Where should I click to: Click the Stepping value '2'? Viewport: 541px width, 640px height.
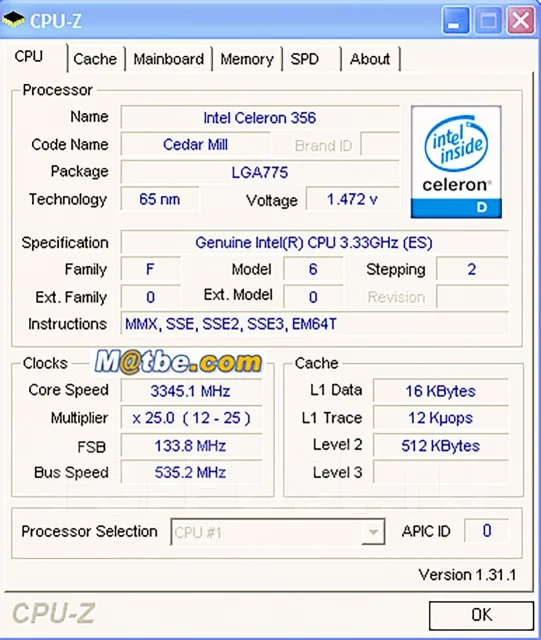pos(472,269)
